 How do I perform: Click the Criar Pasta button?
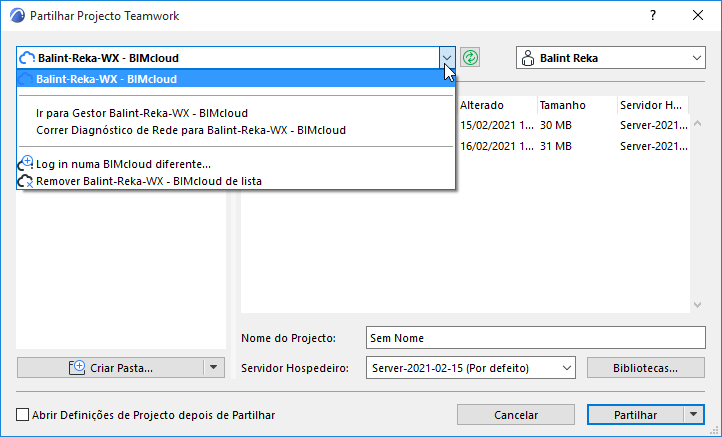click(111, 367)
